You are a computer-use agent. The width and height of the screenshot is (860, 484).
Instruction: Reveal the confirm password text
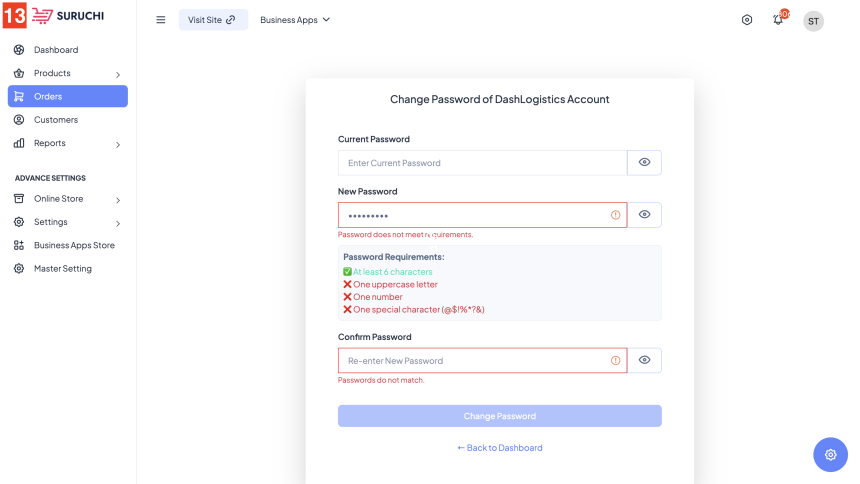click(x=644, y=361)
